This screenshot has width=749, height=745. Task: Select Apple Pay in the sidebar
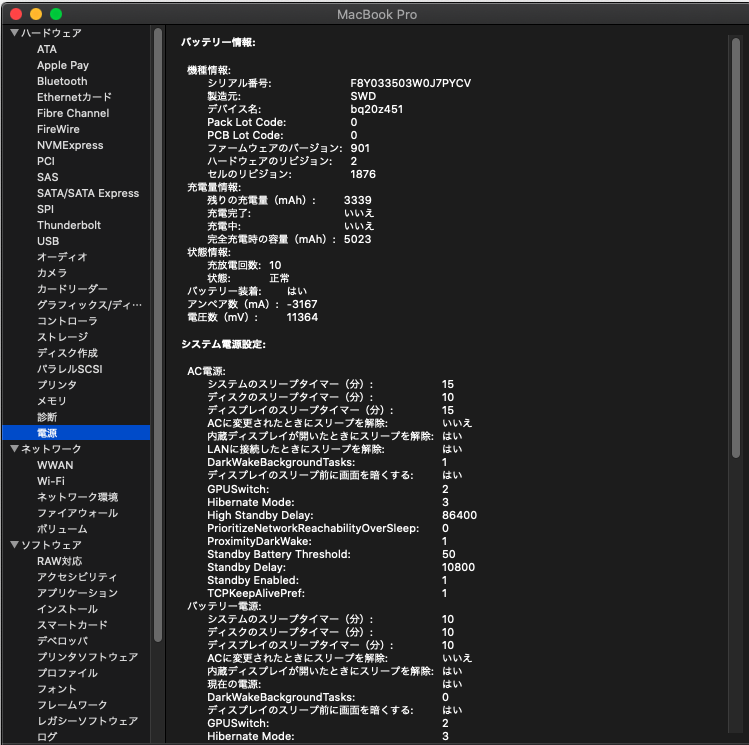coord(63,65)
